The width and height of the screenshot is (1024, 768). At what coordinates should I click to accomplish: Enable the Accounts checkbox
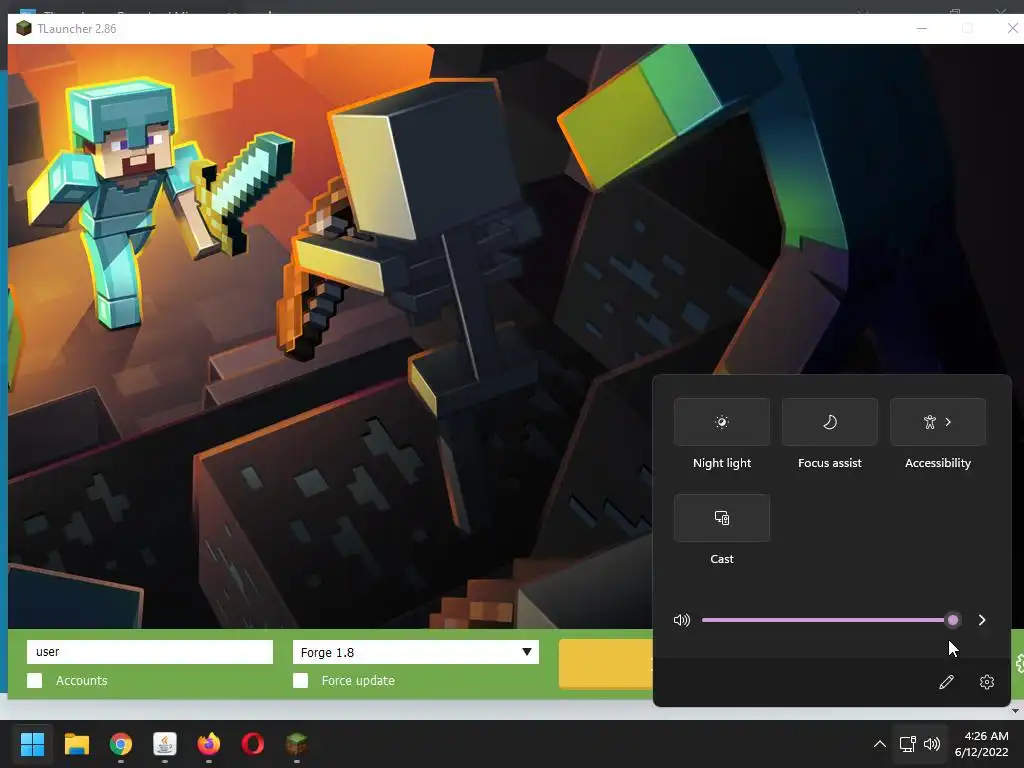coord(35,680)
